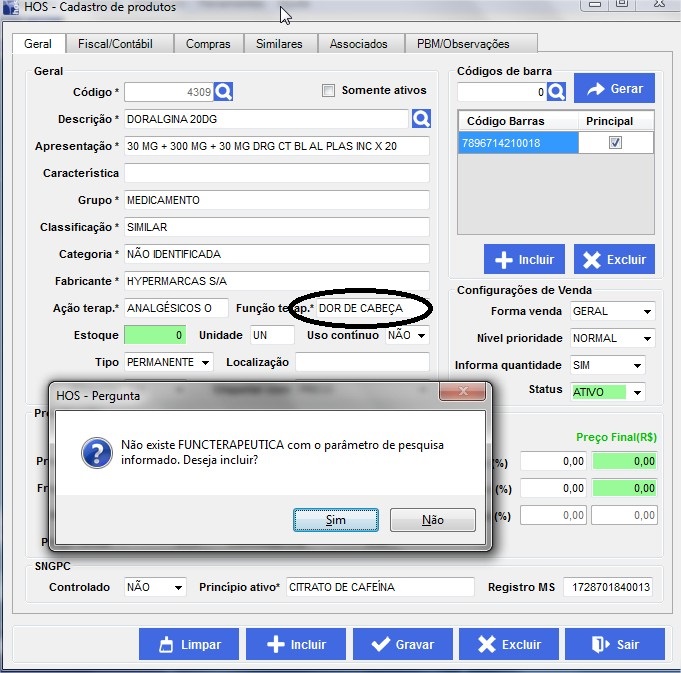Viewport: 681px width, 673px height.
Task: Click Sim in the Pergunta dialog
Action: [336, 520]
